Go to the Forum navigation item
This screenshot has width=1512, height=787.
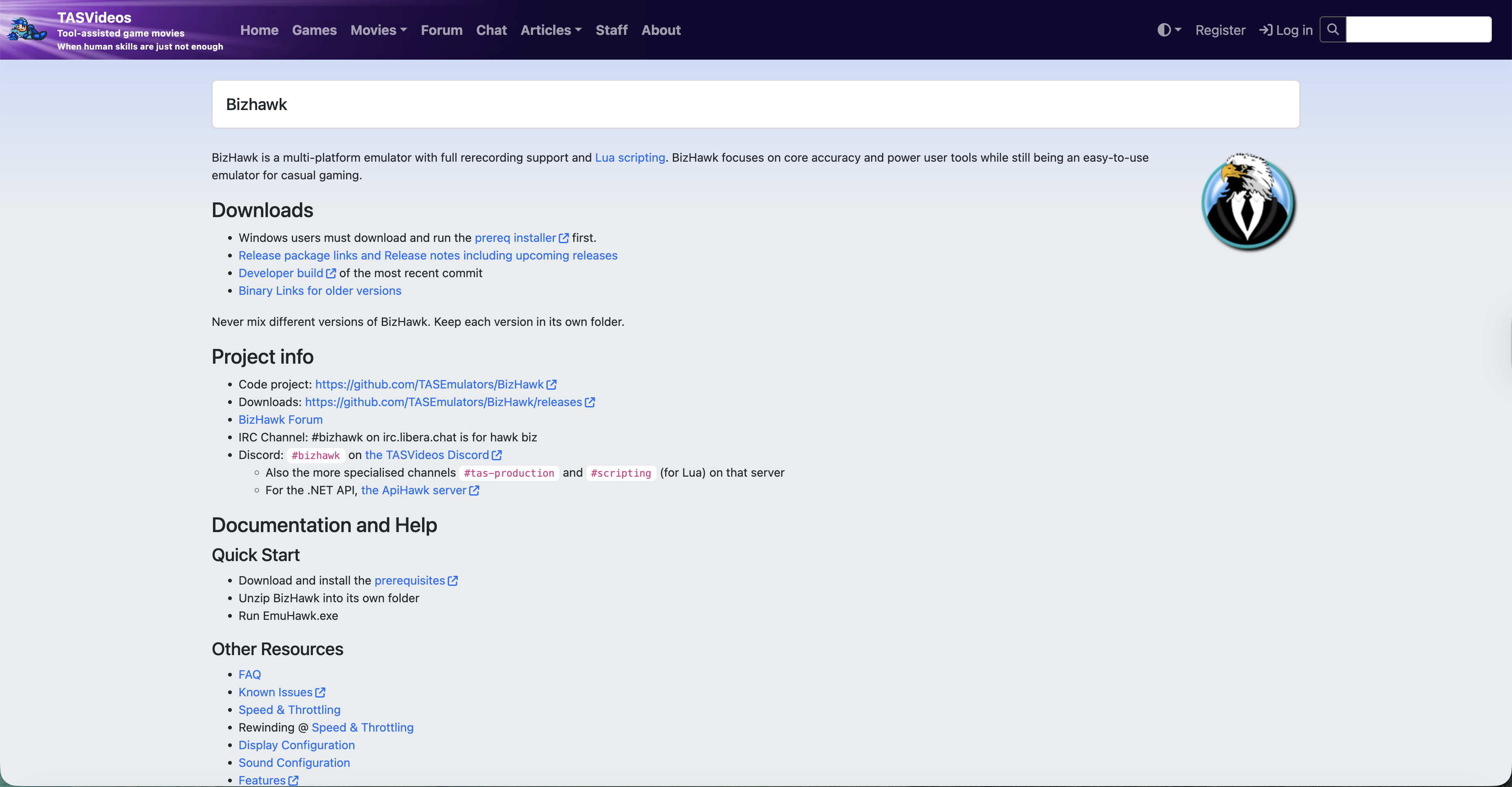click(x=441, y=30)
